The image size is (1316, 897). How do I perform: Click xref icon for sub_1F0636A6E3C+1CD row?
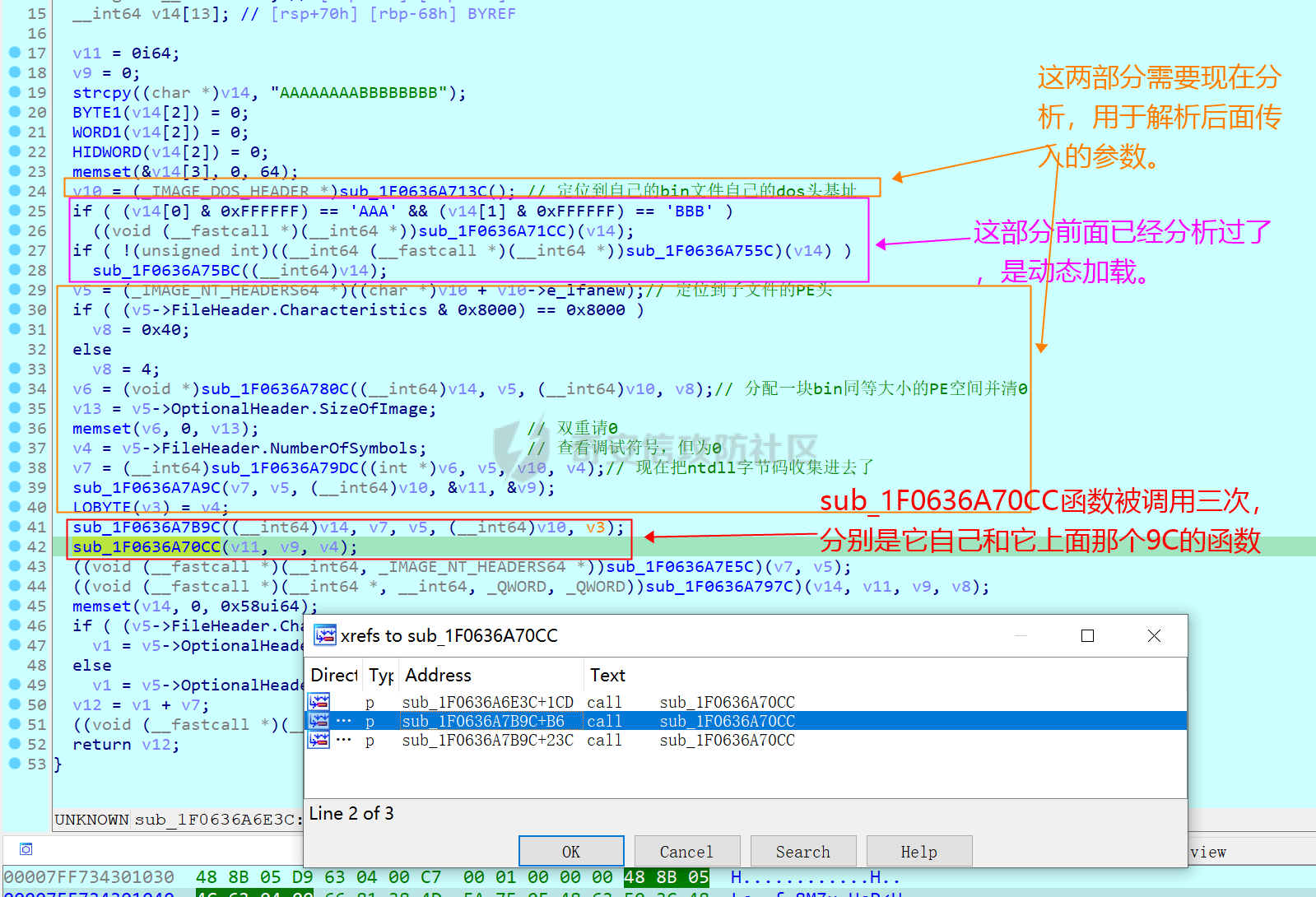click(x=319, y=702)
